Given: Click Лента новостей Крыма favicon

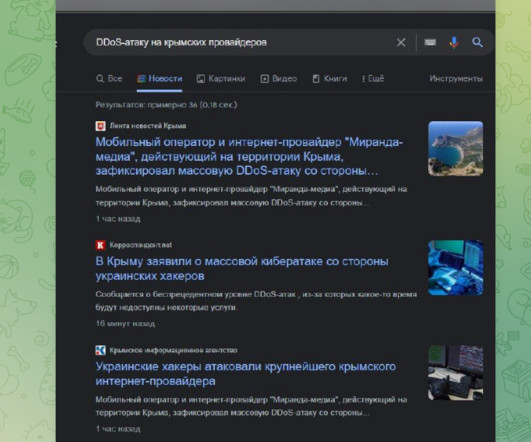Looking at the screenshot, I should tap(101, 126).
